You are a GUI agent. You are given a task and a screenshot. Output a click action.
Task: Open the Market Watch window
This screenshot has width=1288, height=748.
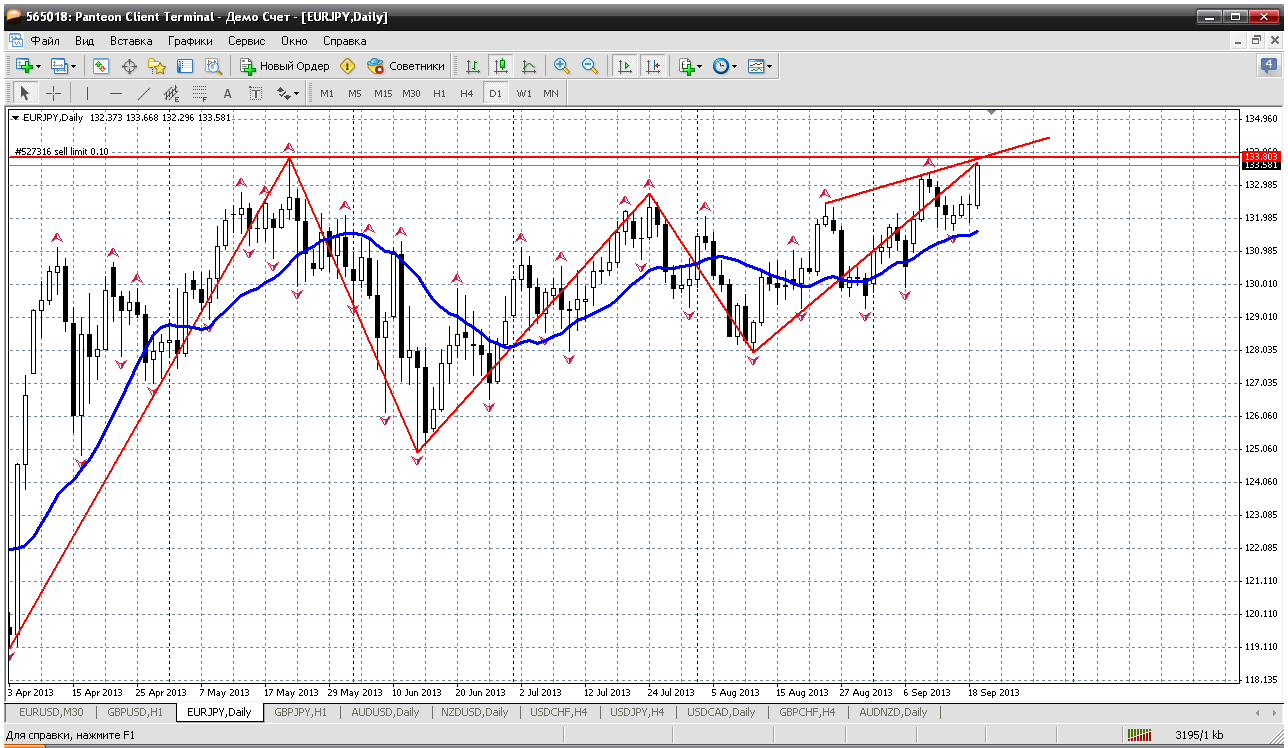click(101, 66)
